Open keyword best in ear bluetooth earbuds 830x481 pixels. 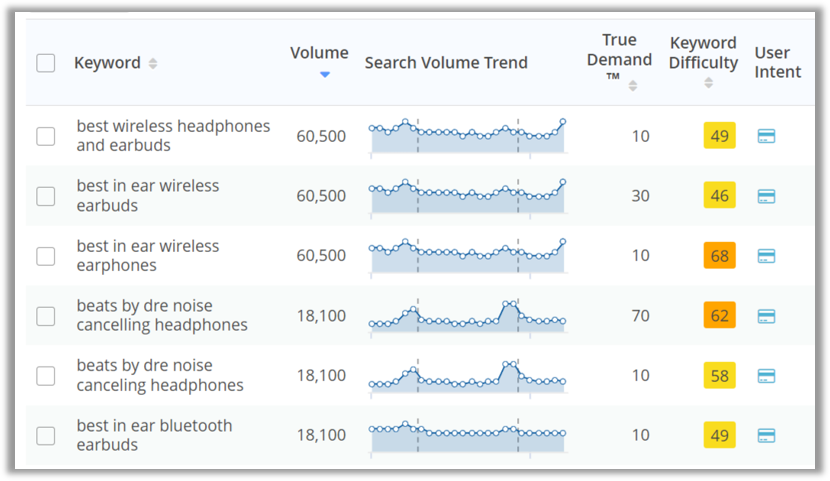(x=154, y=435)
